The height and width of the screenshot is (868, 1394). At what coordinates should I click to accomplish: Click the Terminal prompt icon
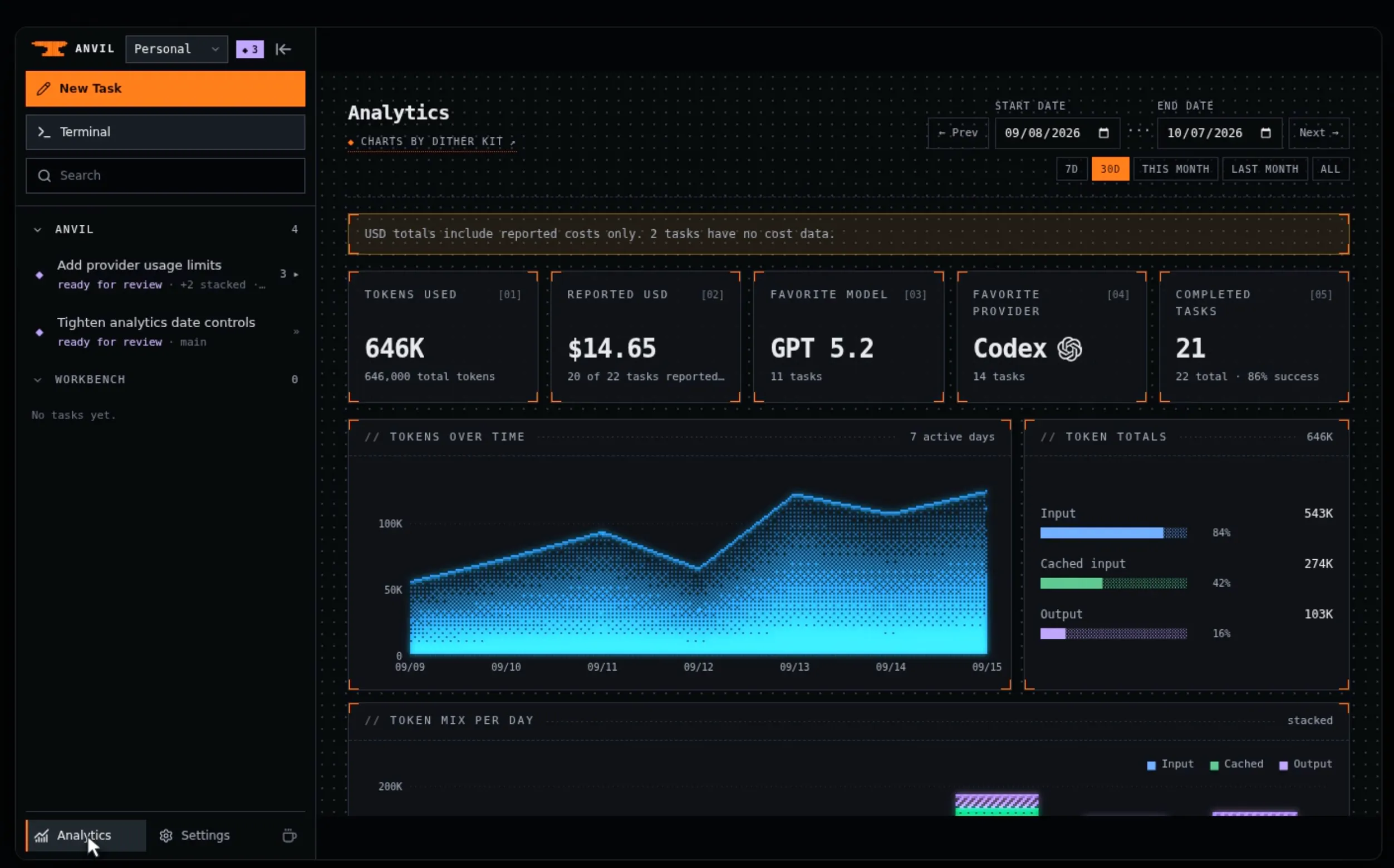(x=44, y=132)
